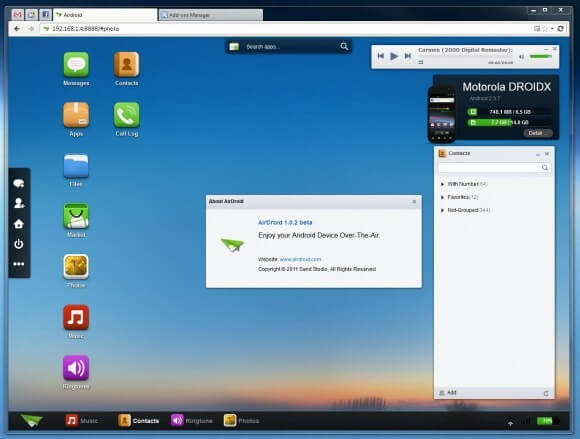Viewport: 580px width, 439px height.
Task: Switch to Music in the bottom dock
Action: [82, 421]
